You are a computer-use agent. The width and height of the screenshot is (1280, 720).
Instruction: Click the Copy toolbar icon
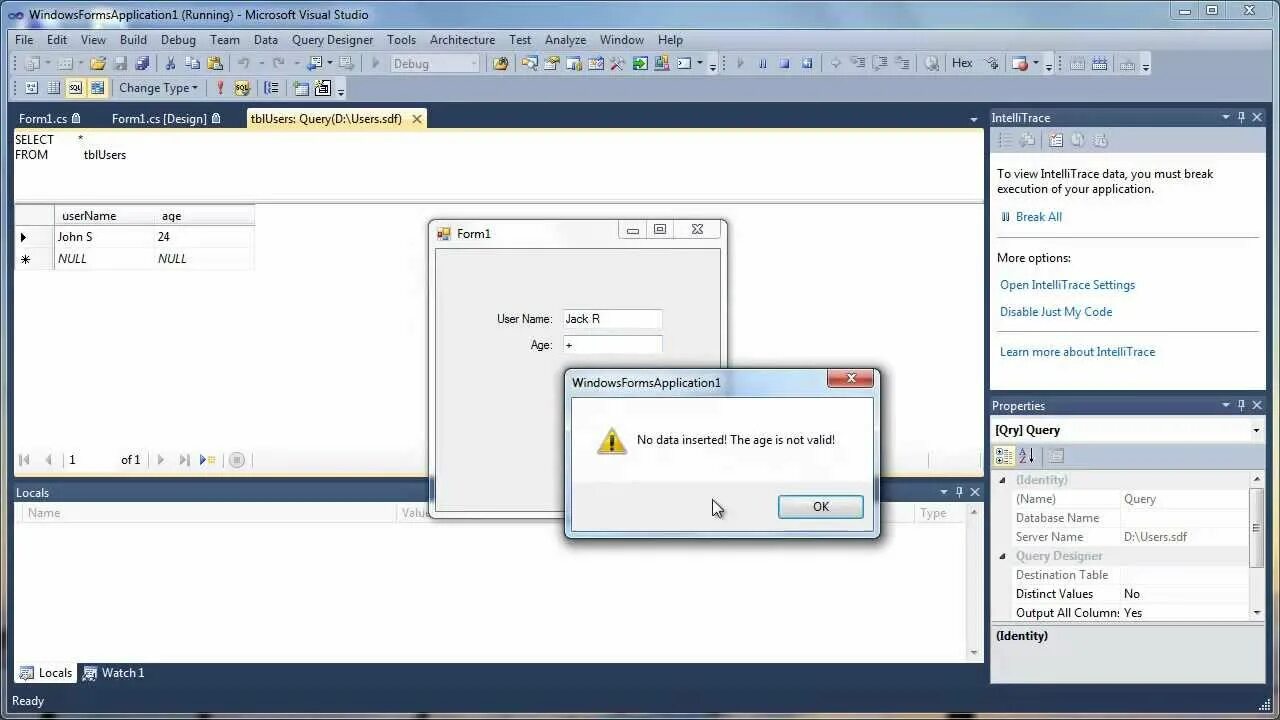coord(192,63)
